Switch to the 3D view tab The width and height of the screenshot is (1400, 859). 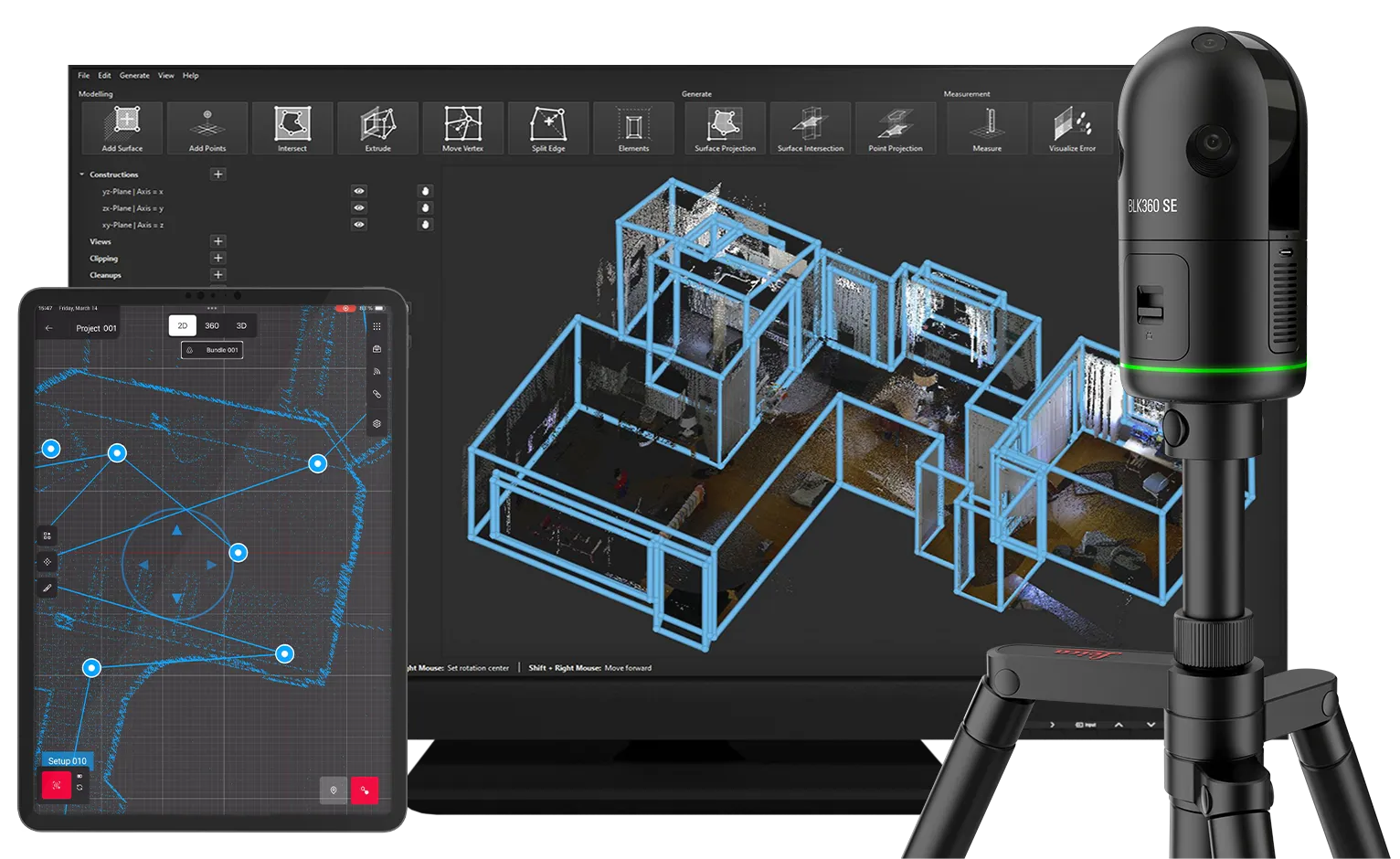241,326
